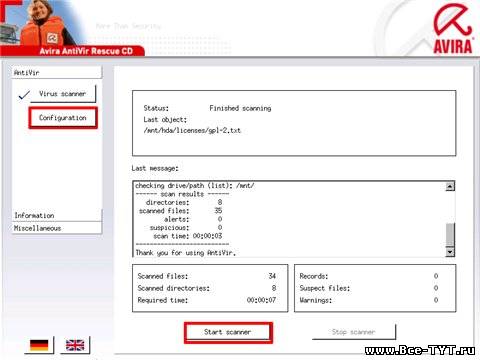Click the Scanned files statistics box
This screenshot has width=480, height=360.
[x=210, y=288]
